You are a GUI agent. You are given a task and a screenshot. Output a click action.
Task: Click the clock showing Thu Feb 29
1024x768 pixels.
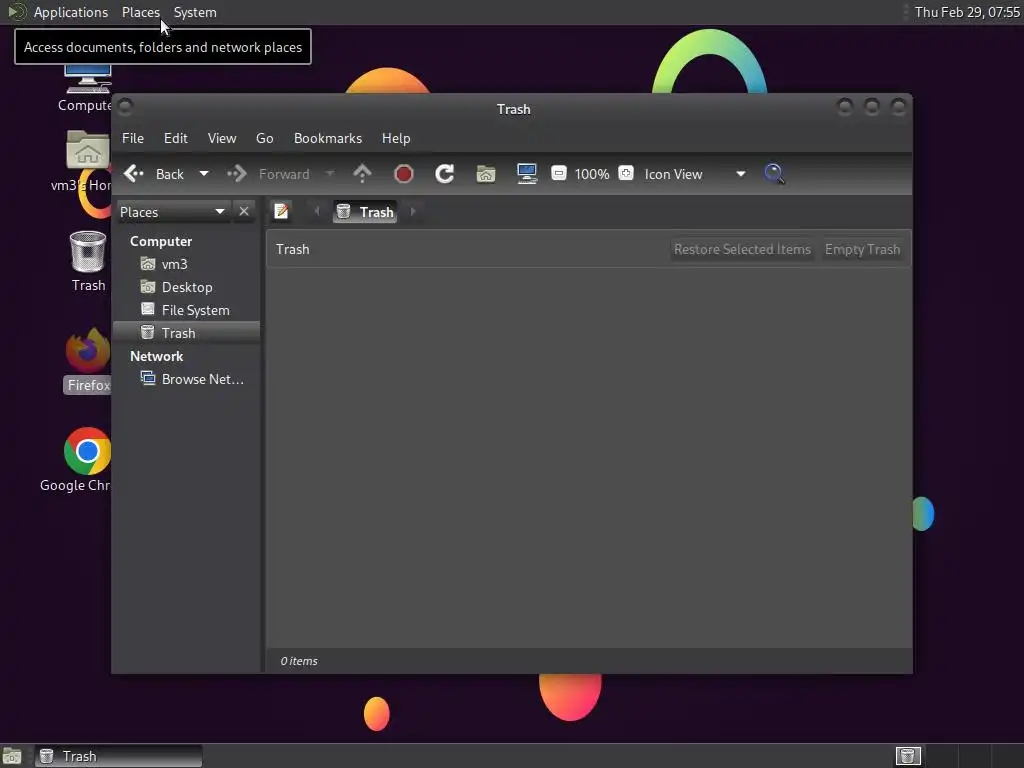click(x=967, y=12)
